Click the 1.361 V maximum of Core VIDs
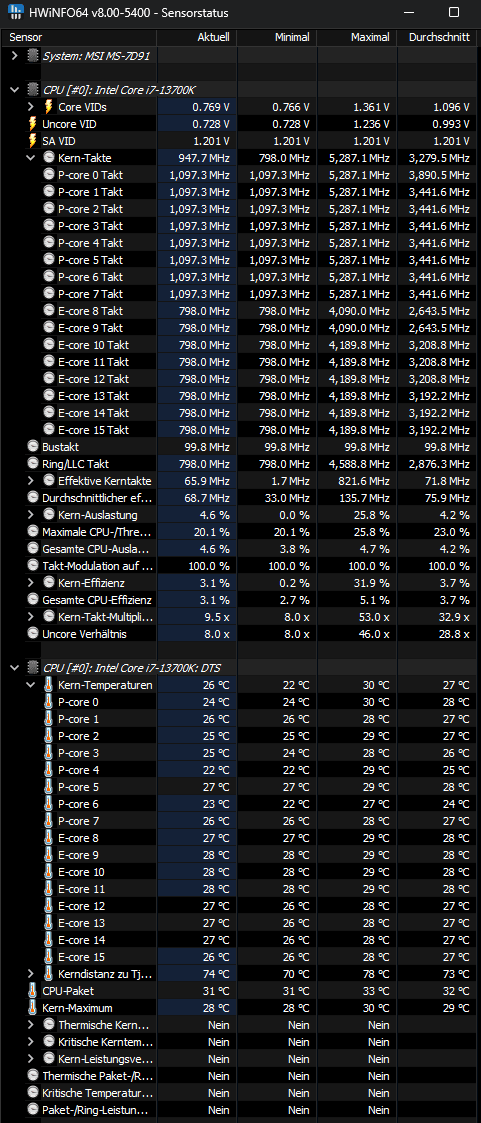Viewport: 481px width, 1123px height. pos(371,107)
